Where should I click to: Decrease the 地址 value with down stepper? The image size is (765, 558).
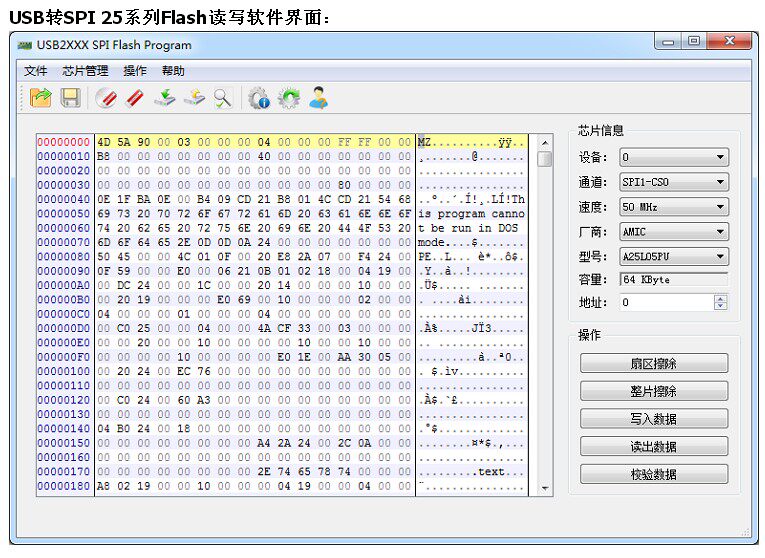point(721,306)
